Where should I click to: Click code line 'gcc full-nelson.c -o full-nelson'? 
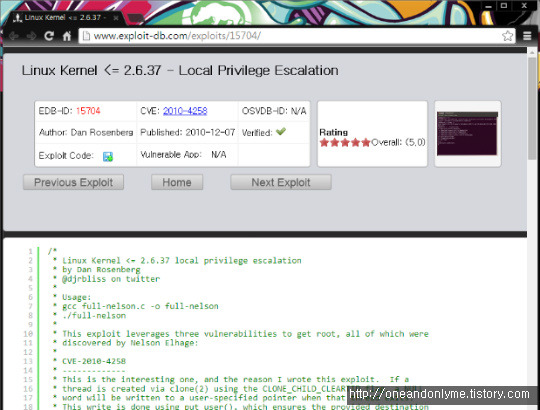click(x=140, y=306)
